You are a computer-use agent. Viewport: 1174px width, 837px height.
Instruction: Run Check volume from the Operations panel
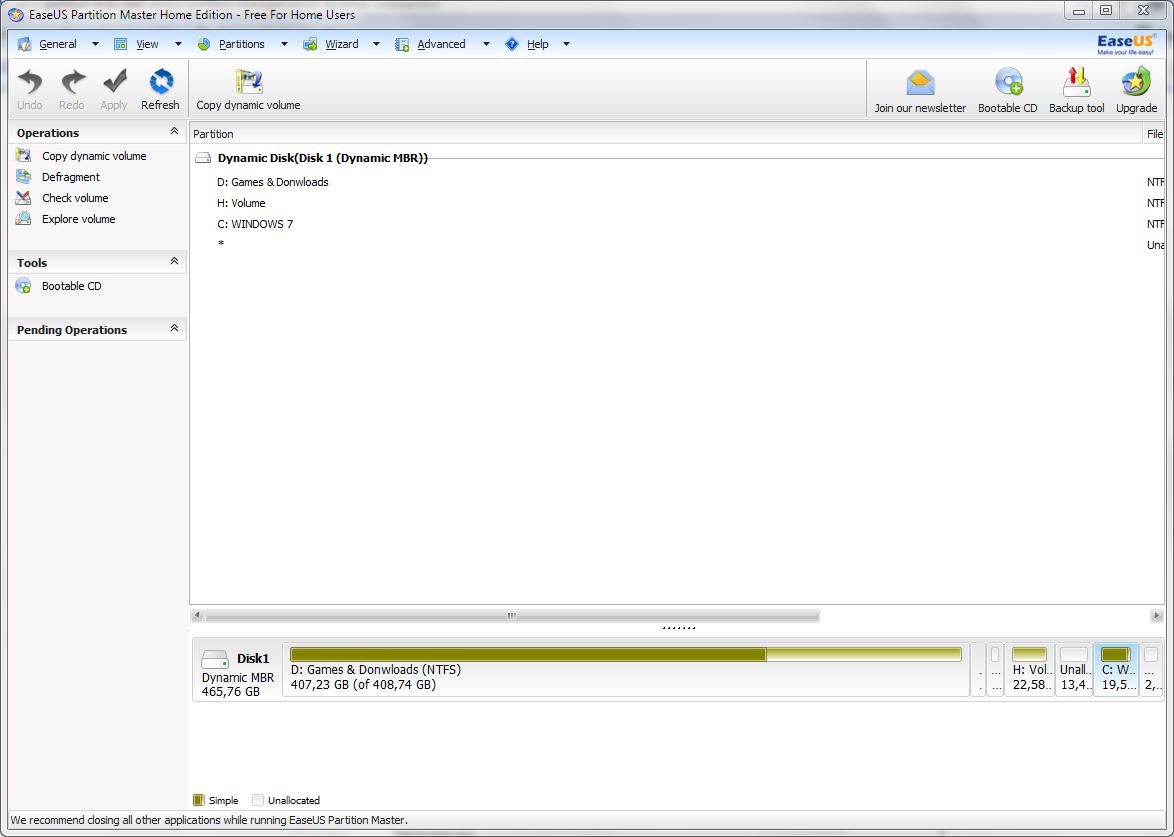click(75, 198)
